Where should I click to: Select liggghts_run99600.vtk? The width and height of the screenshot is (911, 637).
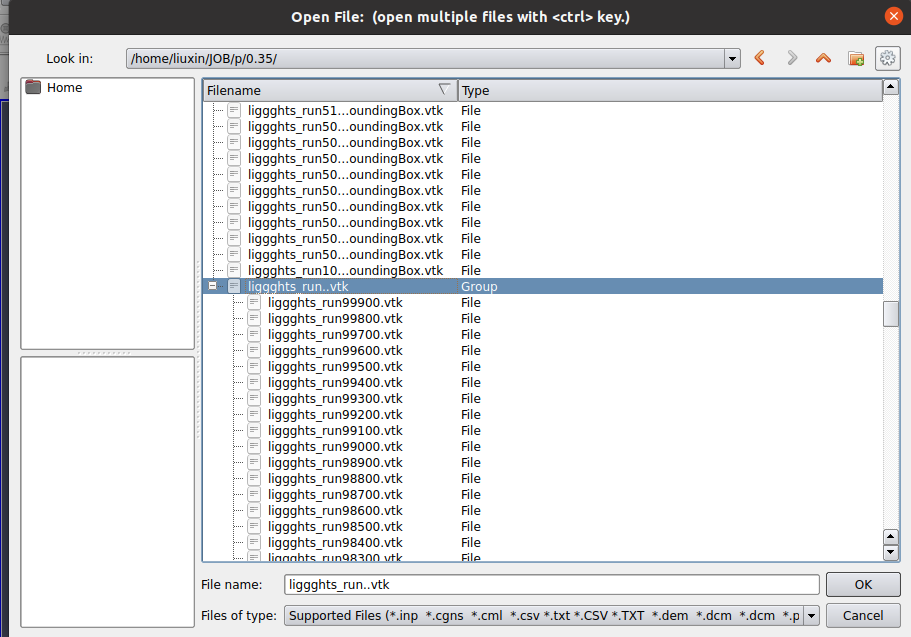335,350
